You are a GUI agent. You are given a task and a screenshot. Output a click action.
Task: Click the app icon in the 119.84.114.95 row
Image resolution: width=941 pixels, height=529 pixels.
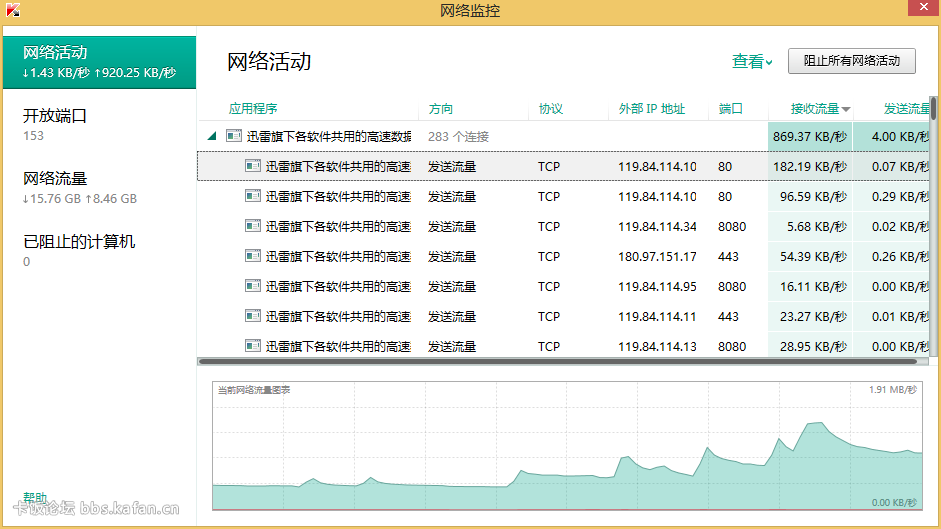253,286
